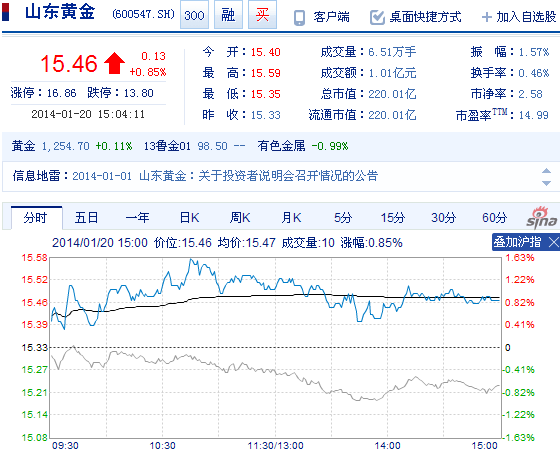This screenshot has height=452, width=560.
Task: Click the chart 11:30/13:00 time marker
Action: 275,446
